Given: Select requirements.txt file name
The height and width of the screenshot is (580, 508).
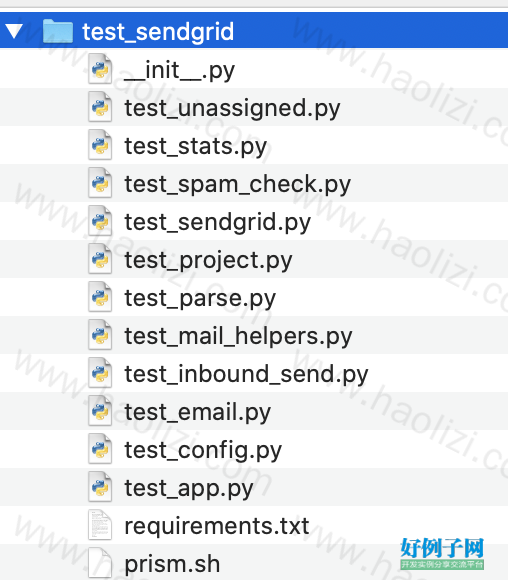Looking at the screenshot, I should click(x=216, y=526).
